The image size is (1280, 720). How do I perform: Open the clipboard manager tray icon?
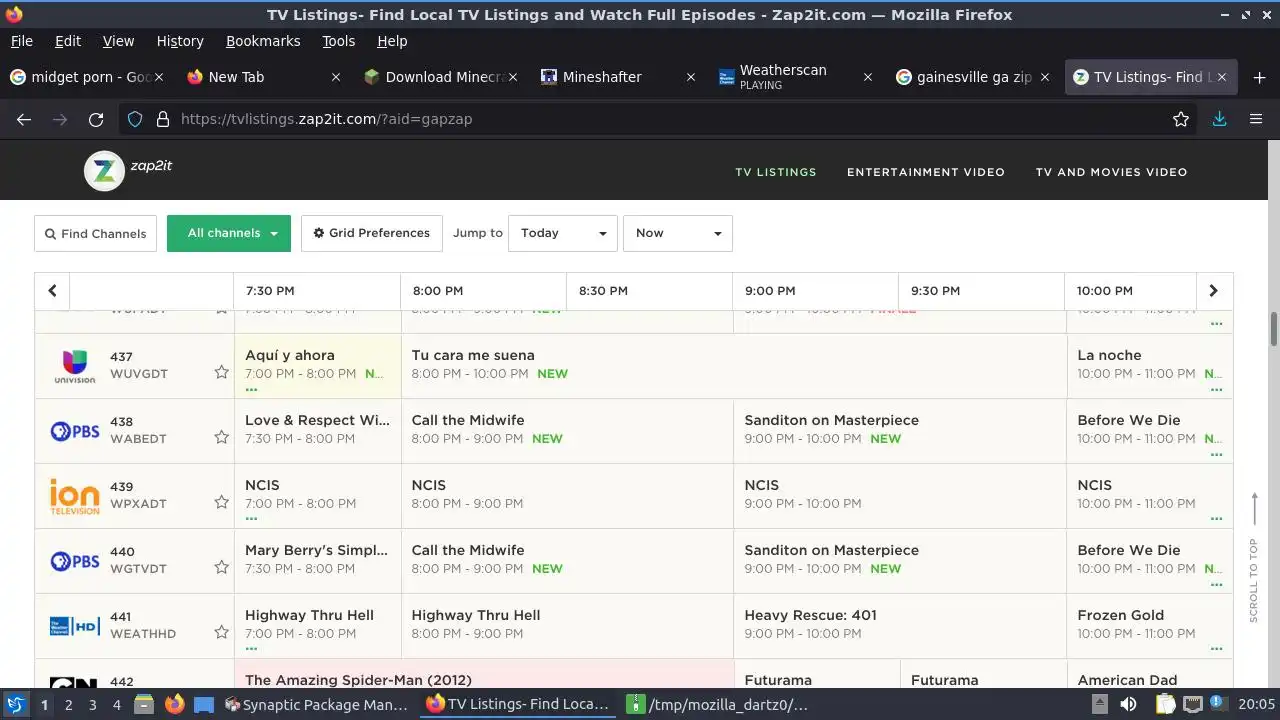pyautogui.click(x=1167, y=704)
